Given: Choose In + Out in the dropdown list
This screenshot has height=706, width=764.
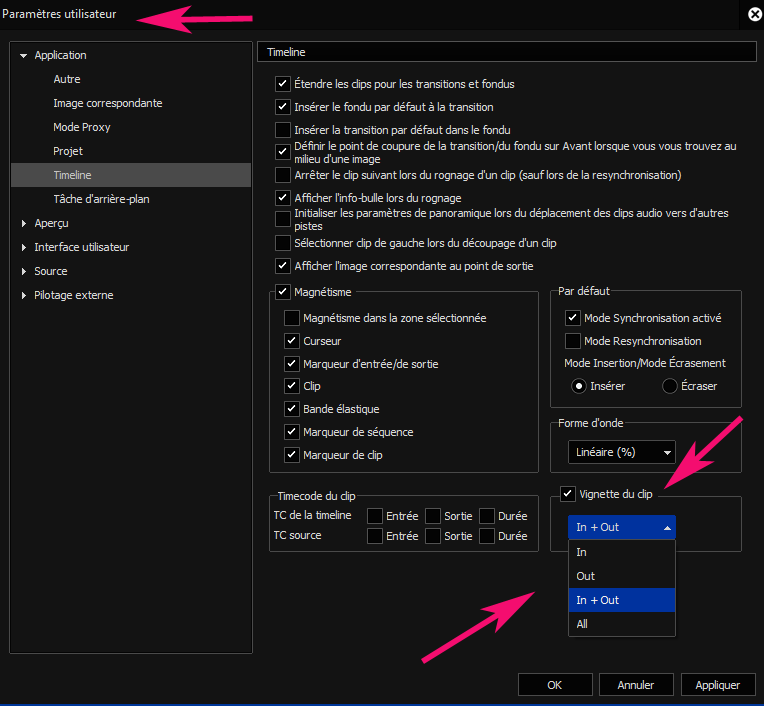Looking at the screenshot, I should click(x=622, y=600).
